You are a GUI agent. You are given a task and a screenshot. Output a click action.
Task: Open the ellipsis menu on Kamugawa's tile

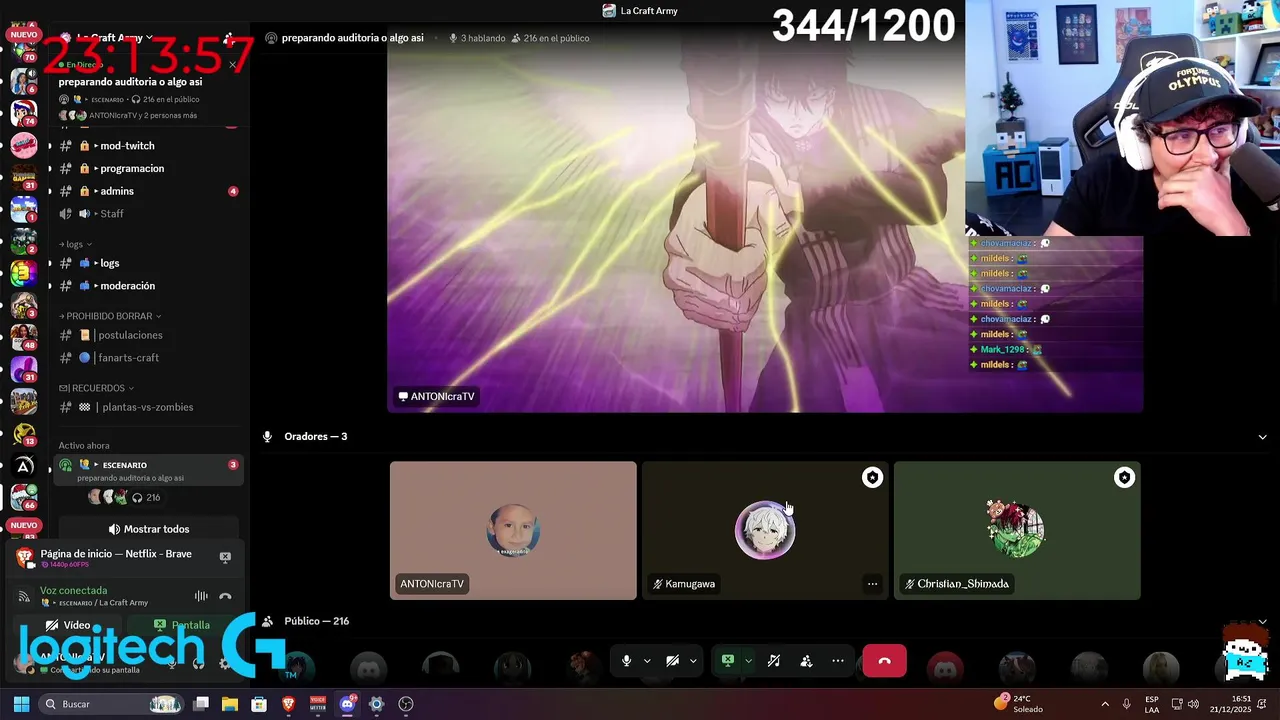[x=872, y=584]
